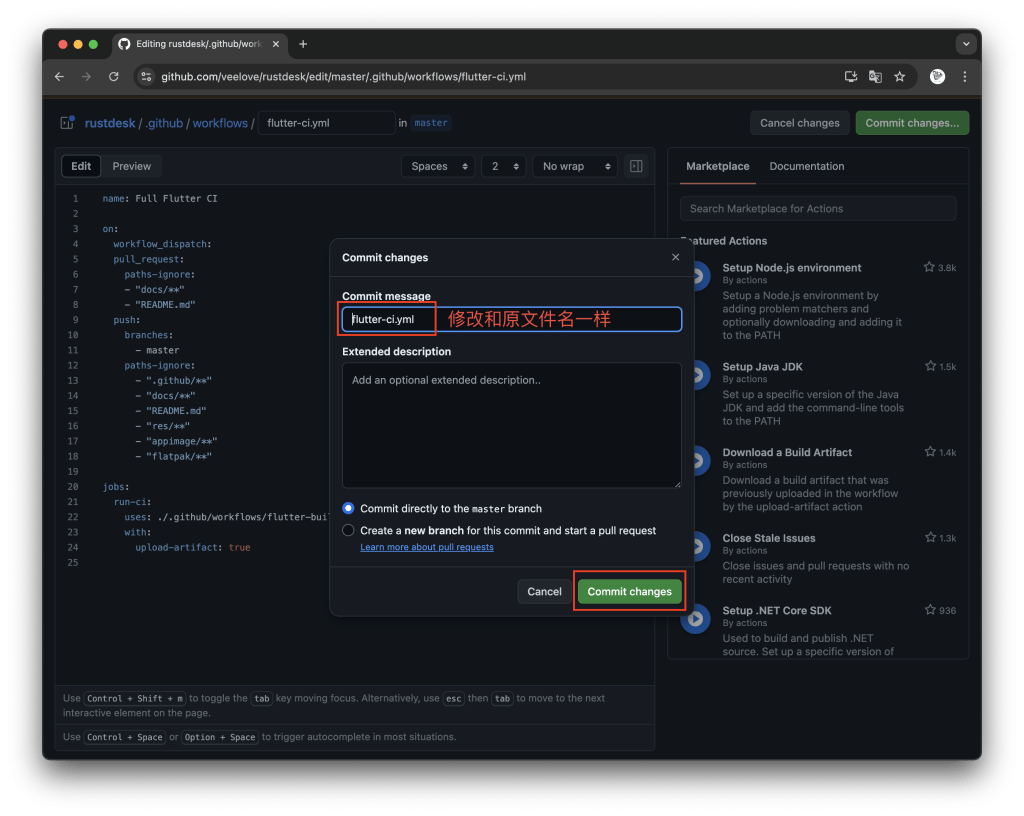This screenshot has height=816, width=1024.
Task: Open the No wrap dropdown
Action: [x=574, y=166]
